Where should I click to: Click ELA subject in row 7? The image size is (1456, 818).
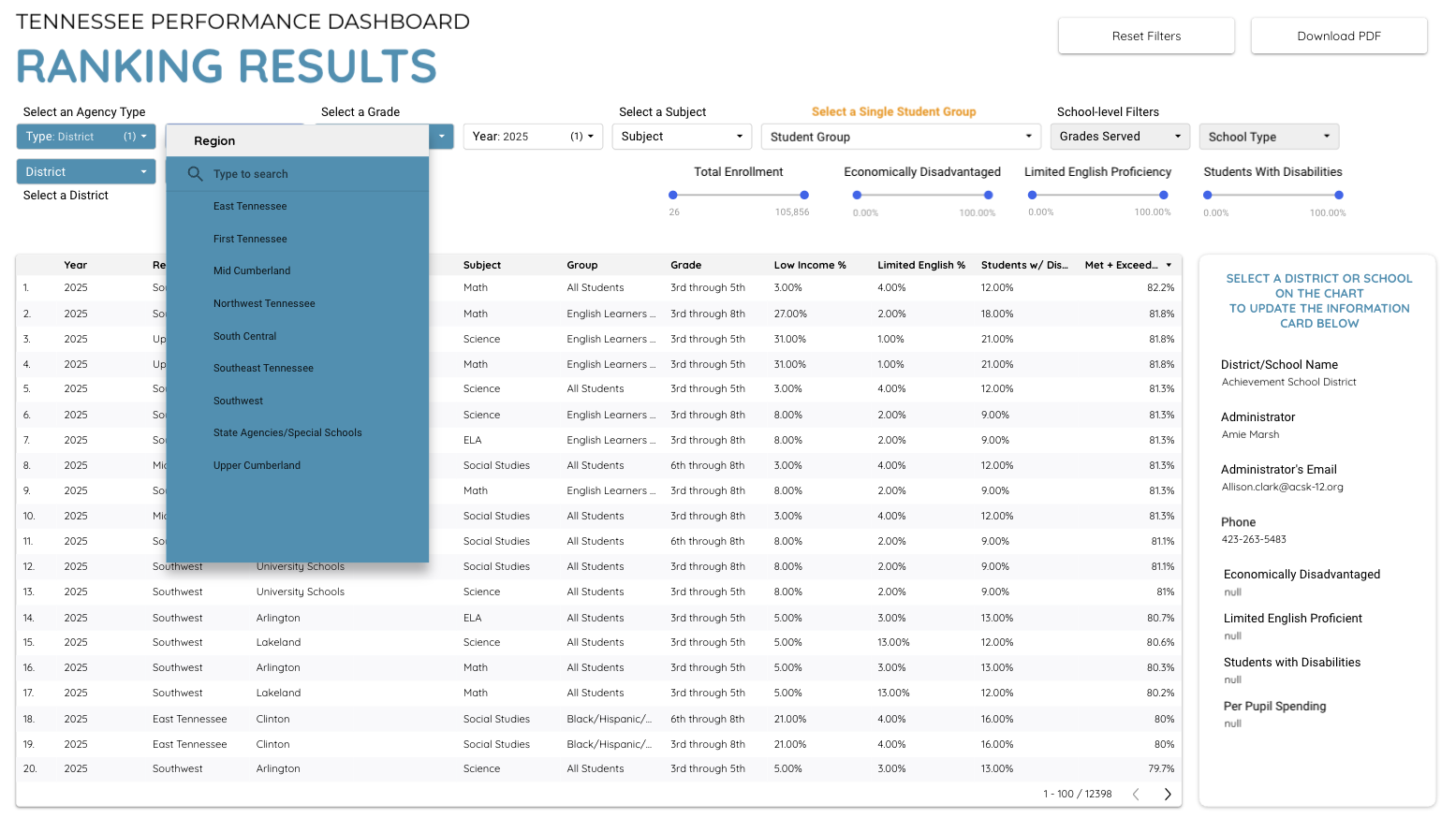click(473, 440)
